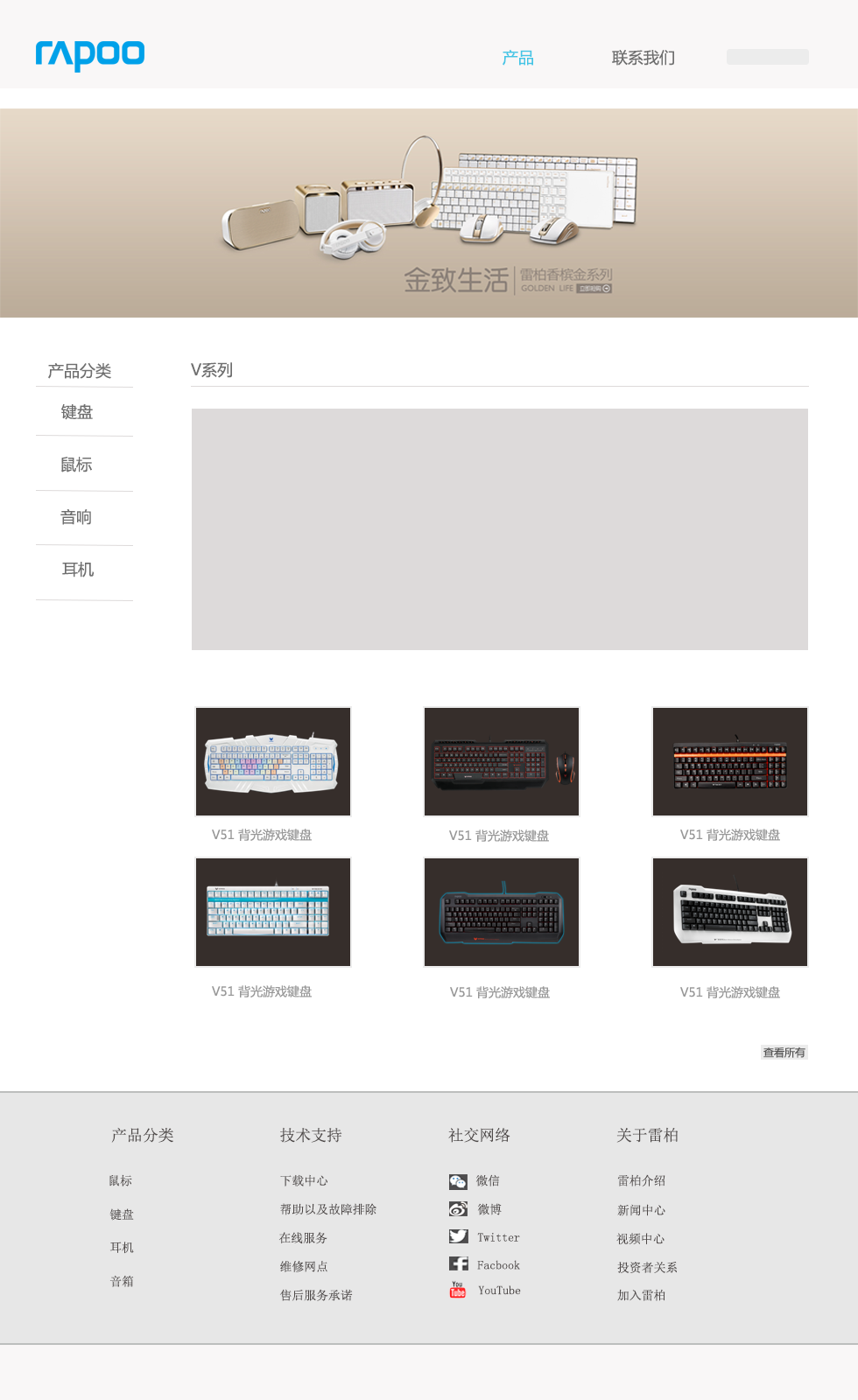Image resolution: width=858 pixels, height=1400 pixels.
Task: Open the YouTube text link
Action: tap(500, 1291)
